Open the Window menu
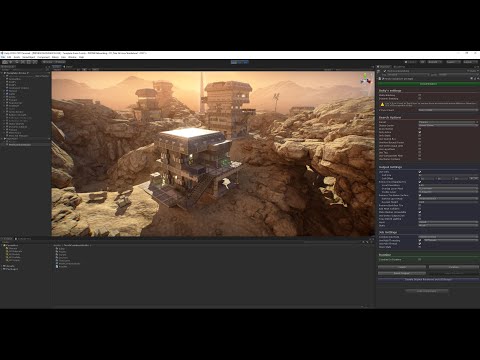 coord(72,57)
